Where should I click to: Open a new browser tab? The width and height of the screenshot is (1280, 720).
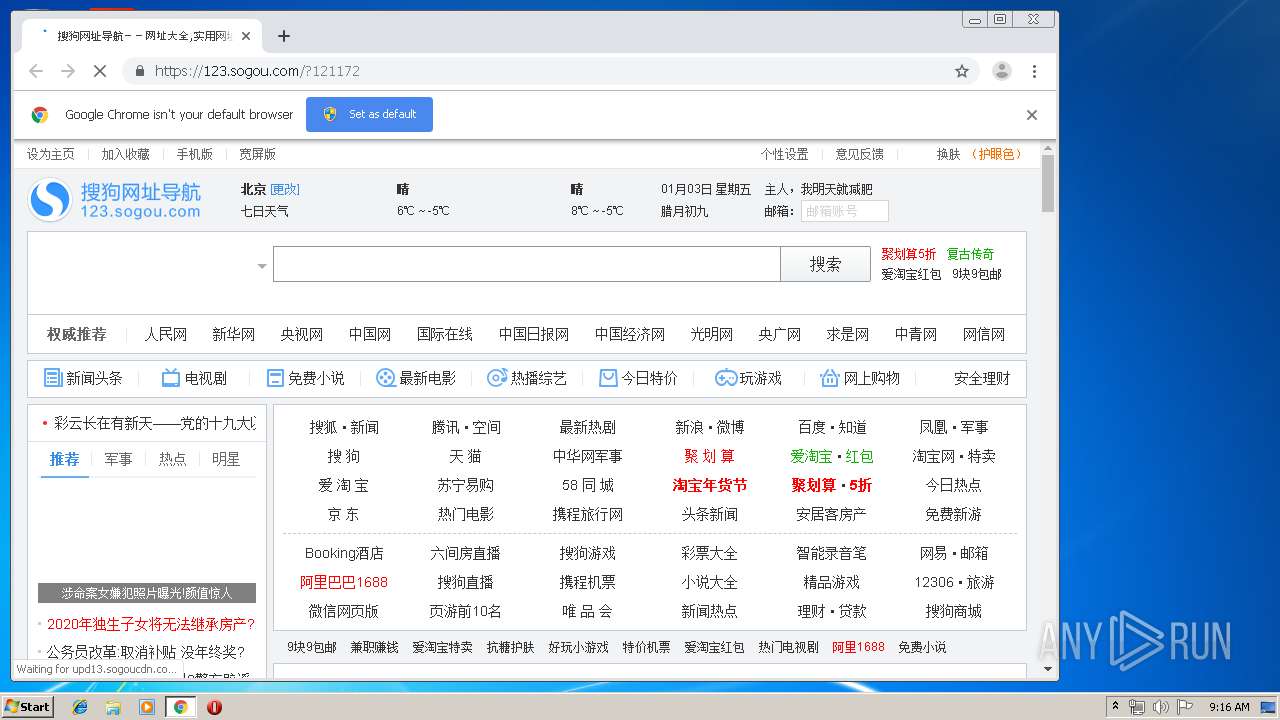click(x=284, y=36)
